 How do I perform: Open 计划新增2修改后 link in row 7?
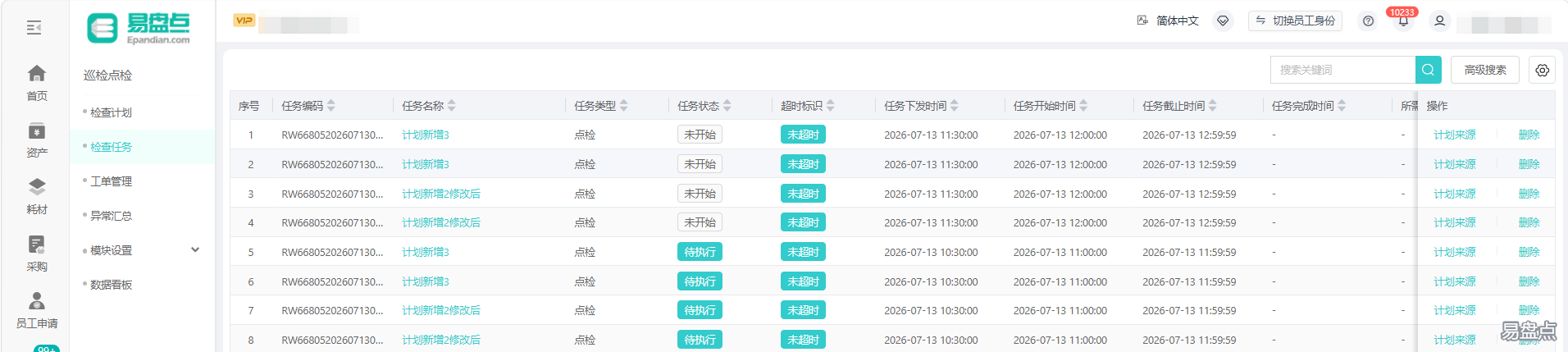[x=441, y=310]
